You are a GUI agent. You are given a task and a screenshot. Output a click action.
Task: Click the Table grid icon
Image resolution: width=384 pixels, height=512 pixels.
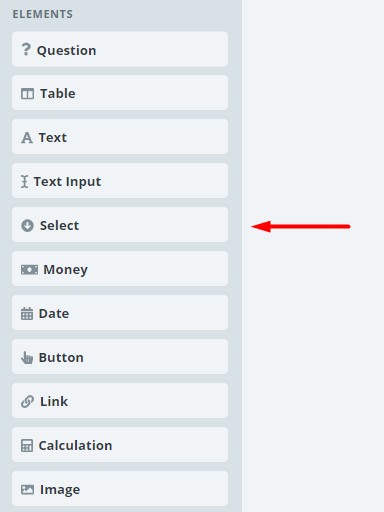[x=27, y=94]
